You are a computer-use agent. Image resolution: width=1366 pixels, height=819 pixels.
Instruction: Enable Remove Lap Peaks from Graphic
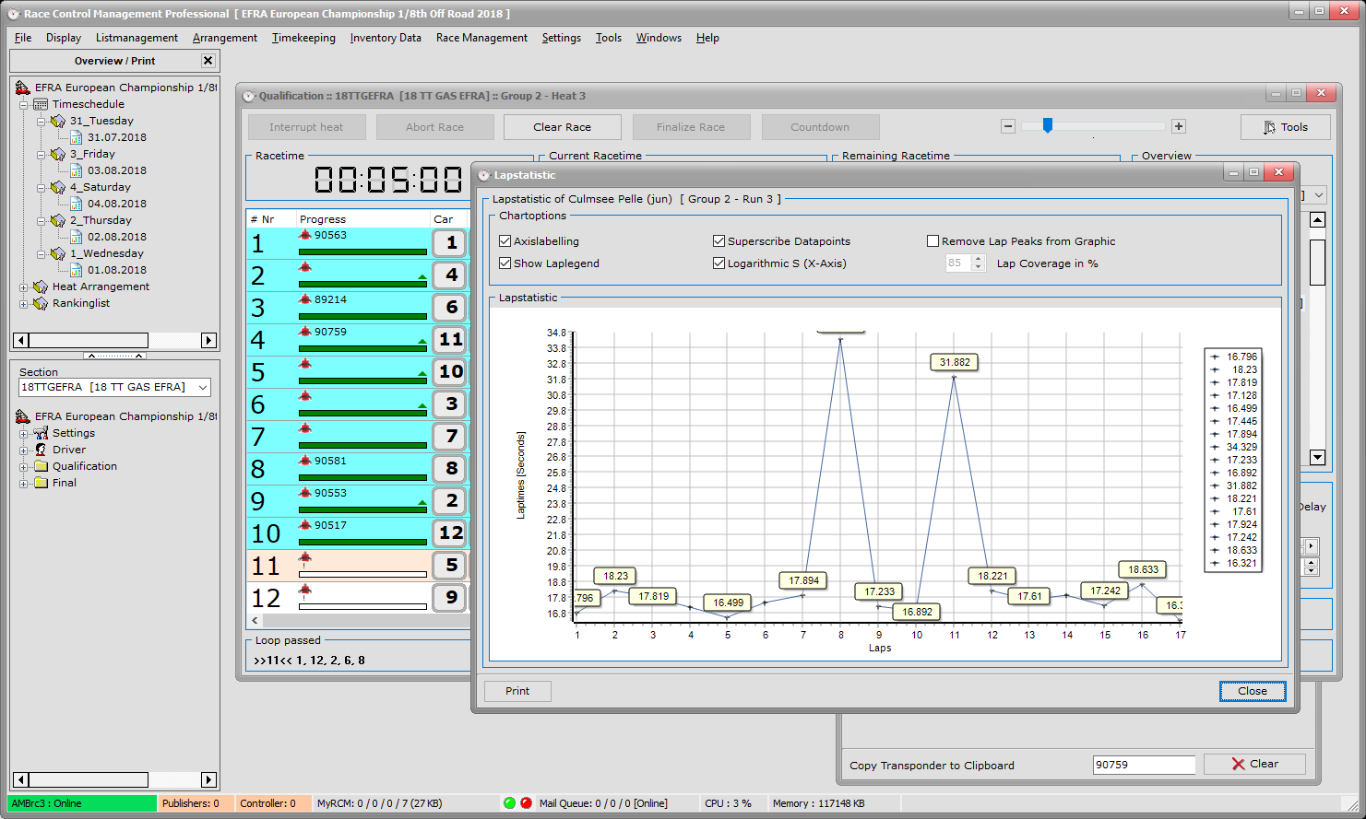(933, 241)
